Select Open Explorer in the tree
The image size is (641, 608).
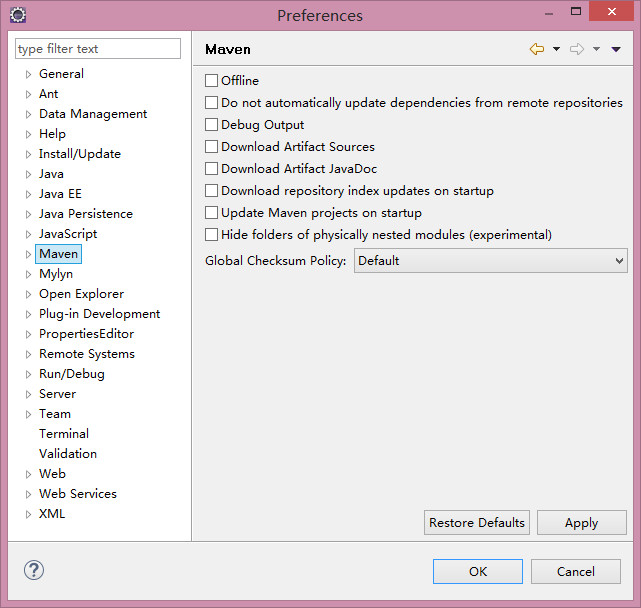coord(81,294)
